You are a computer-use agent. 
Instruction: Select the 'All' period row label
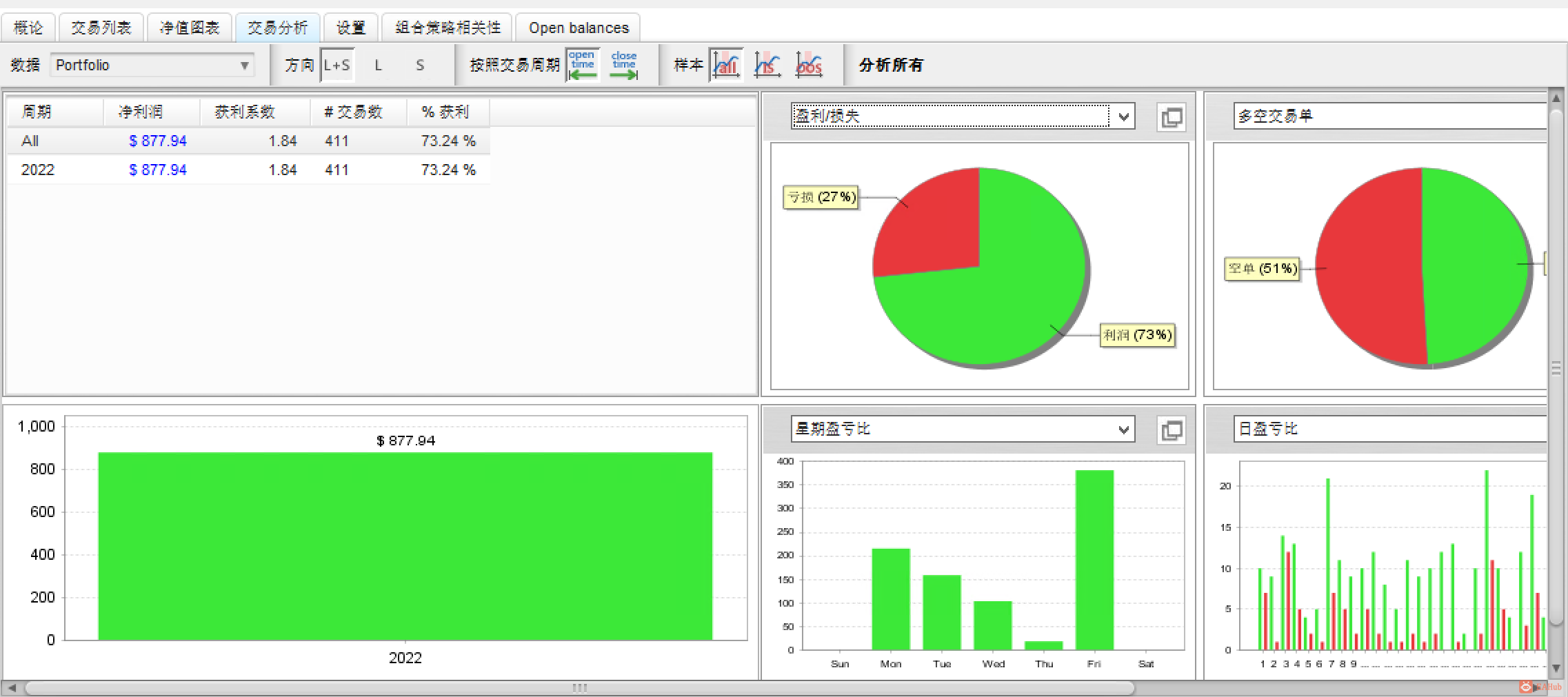30,141
